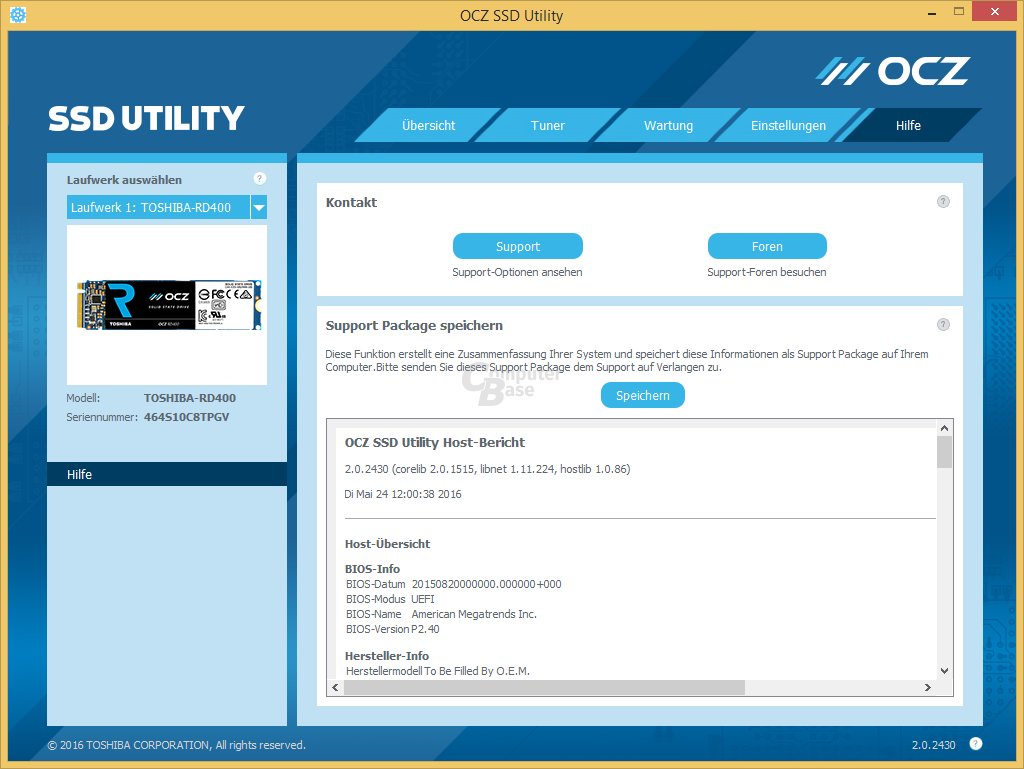Screen dimensions: 1024x769
Task: Click the Support-Foren besuchen caption
Action: [x=767, y=272]
